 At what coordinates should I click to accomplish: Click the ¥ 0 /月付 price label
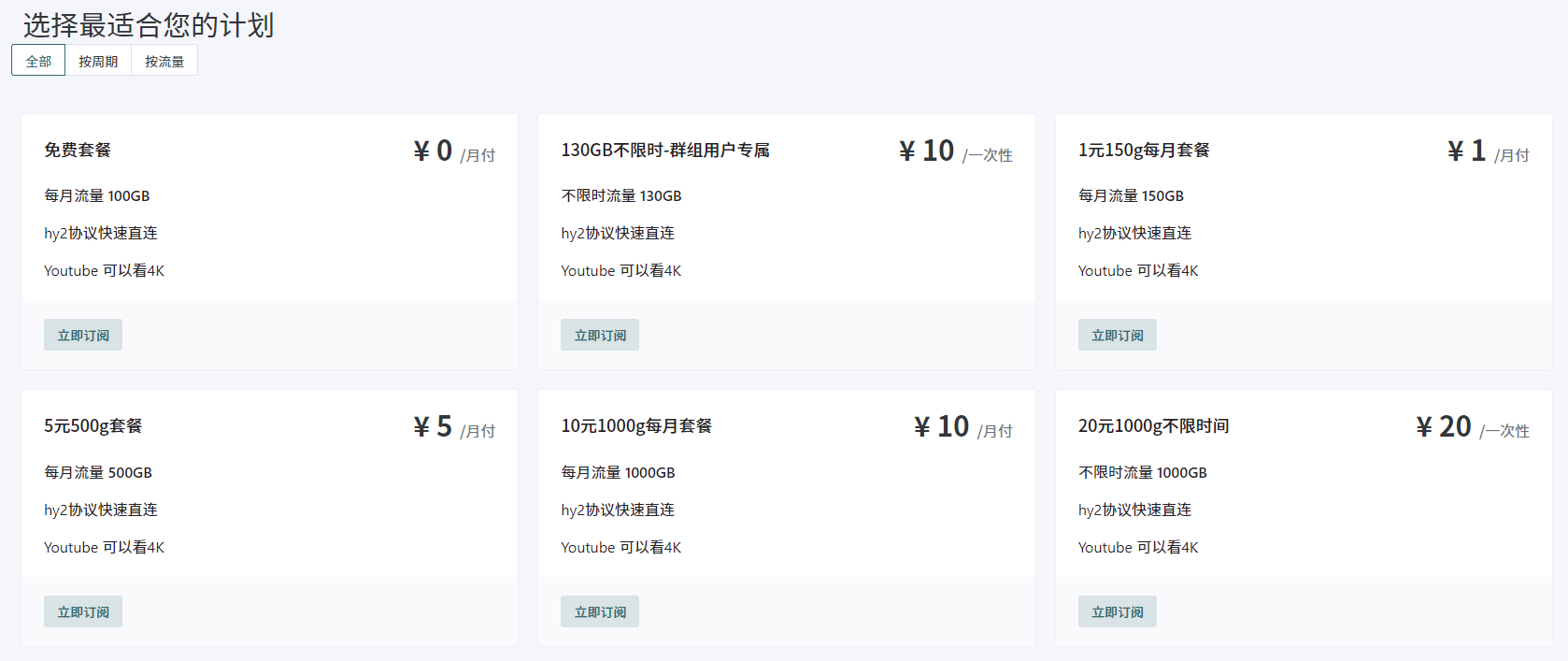pos(454,151)
